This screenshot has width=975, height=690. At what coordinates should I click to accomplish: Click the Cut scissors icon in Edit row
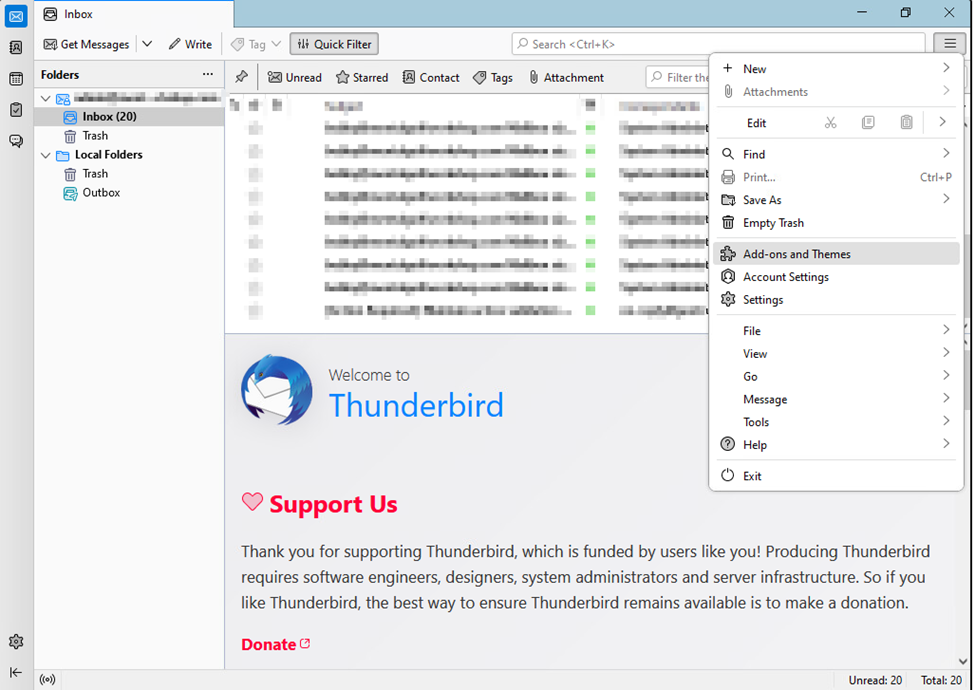(831, 122)
